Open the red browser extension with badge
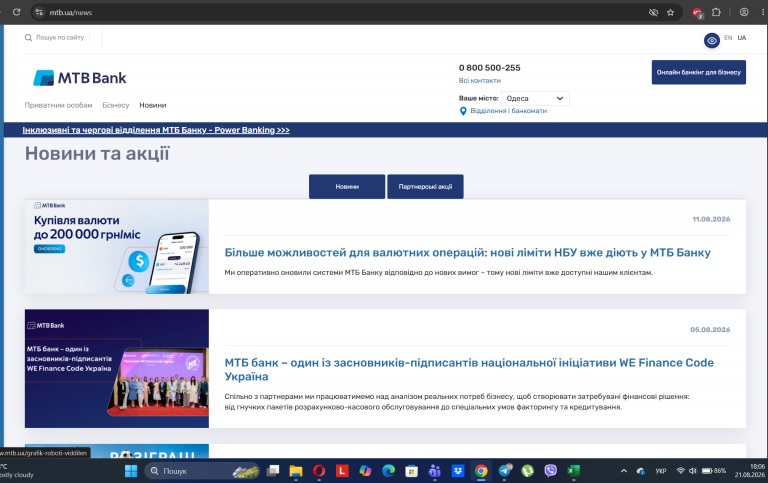This screenshot has height=483, width=768. (697, 13)
